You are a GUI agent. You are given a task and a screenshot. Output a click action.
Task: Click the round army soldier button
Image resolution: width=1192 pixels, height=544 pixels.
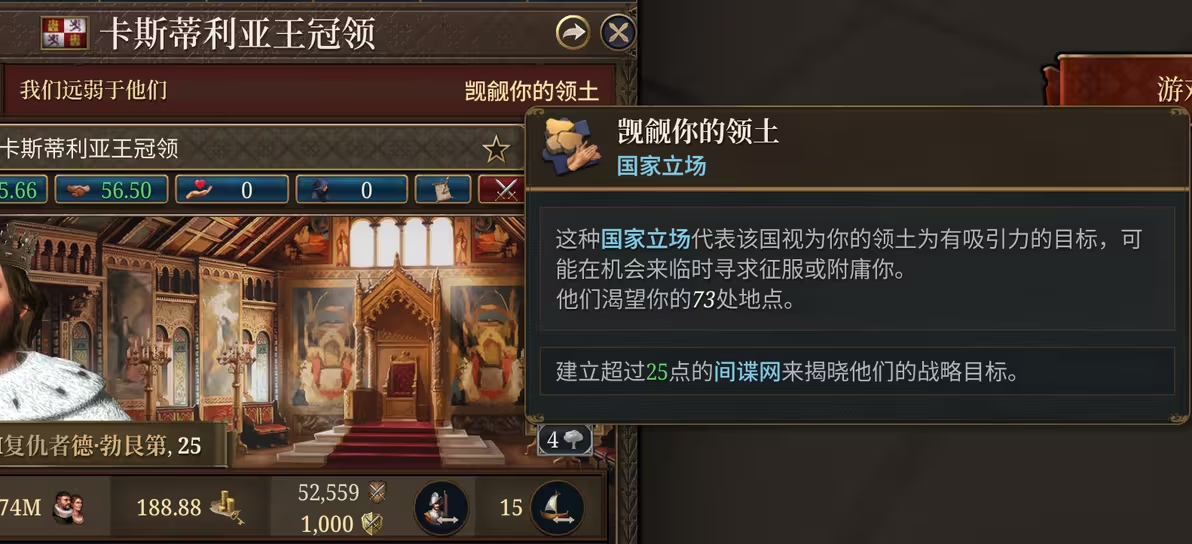click(440, 508)
